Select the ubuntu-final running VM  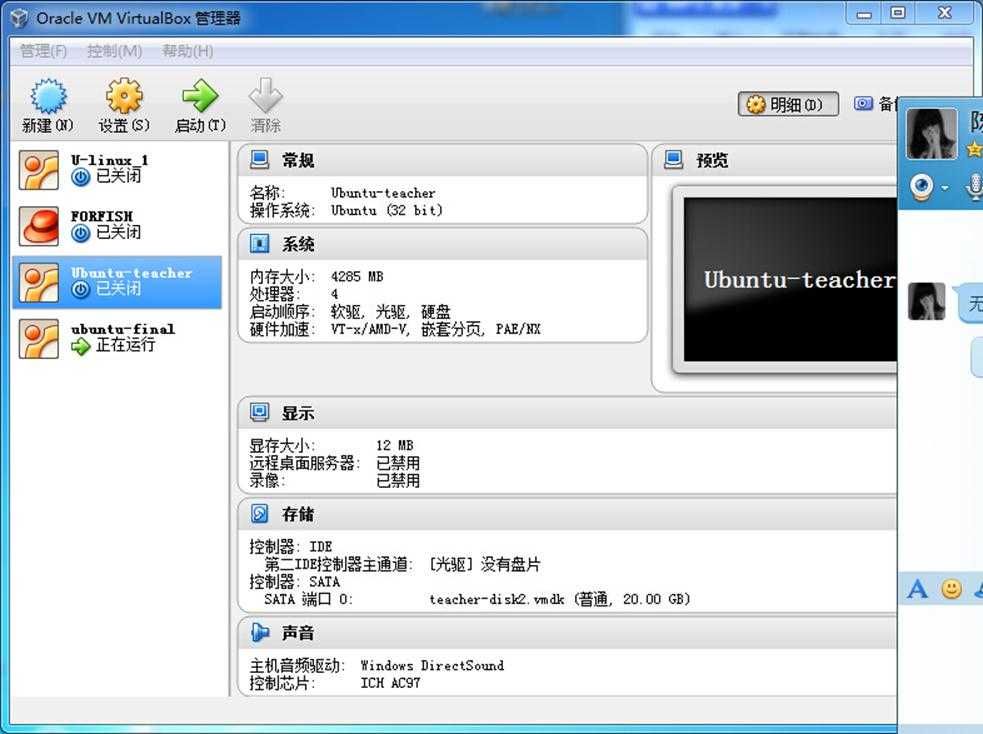click(117, 338)
